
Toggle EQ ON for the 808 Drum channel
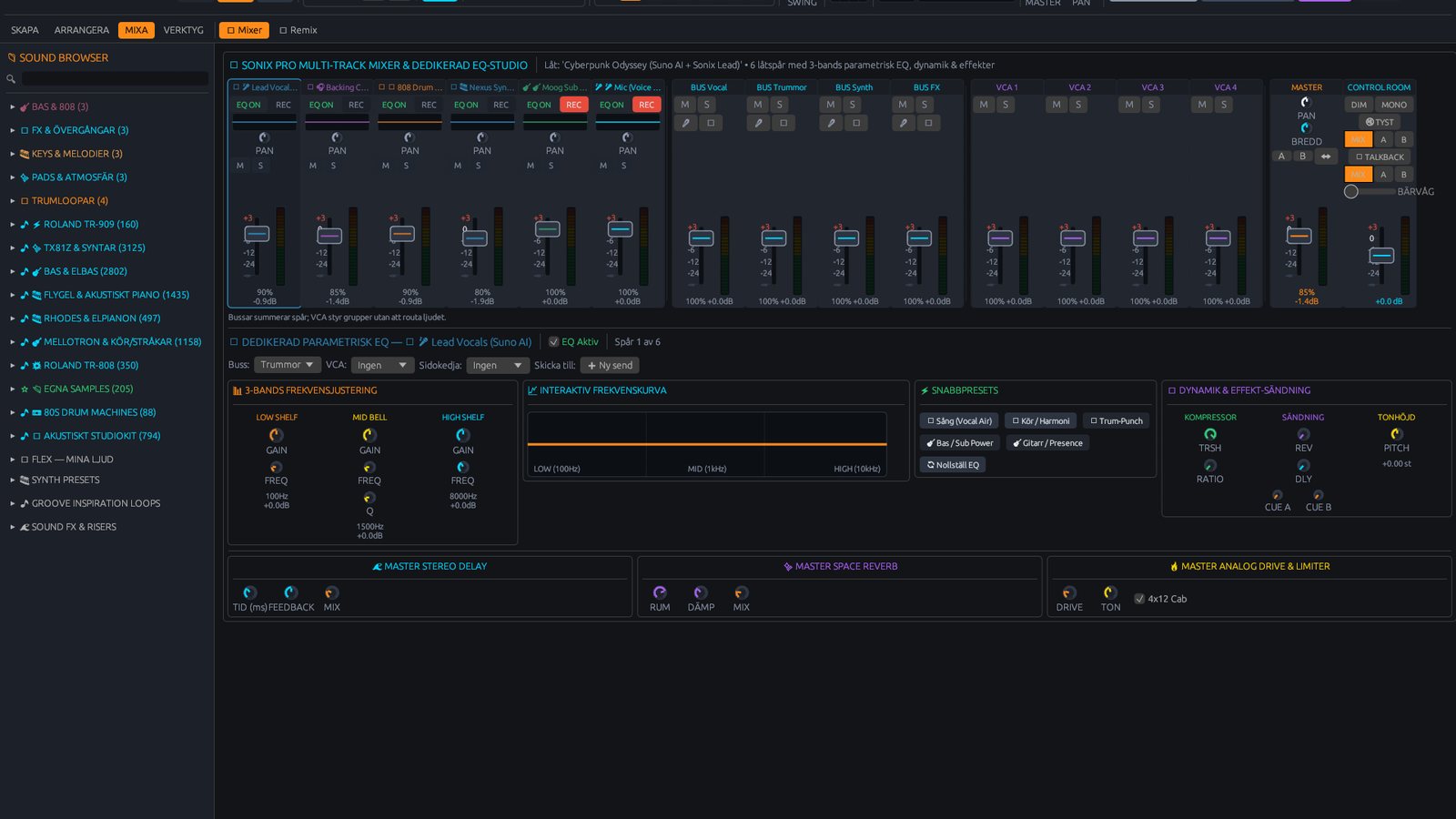coord(394,105)
